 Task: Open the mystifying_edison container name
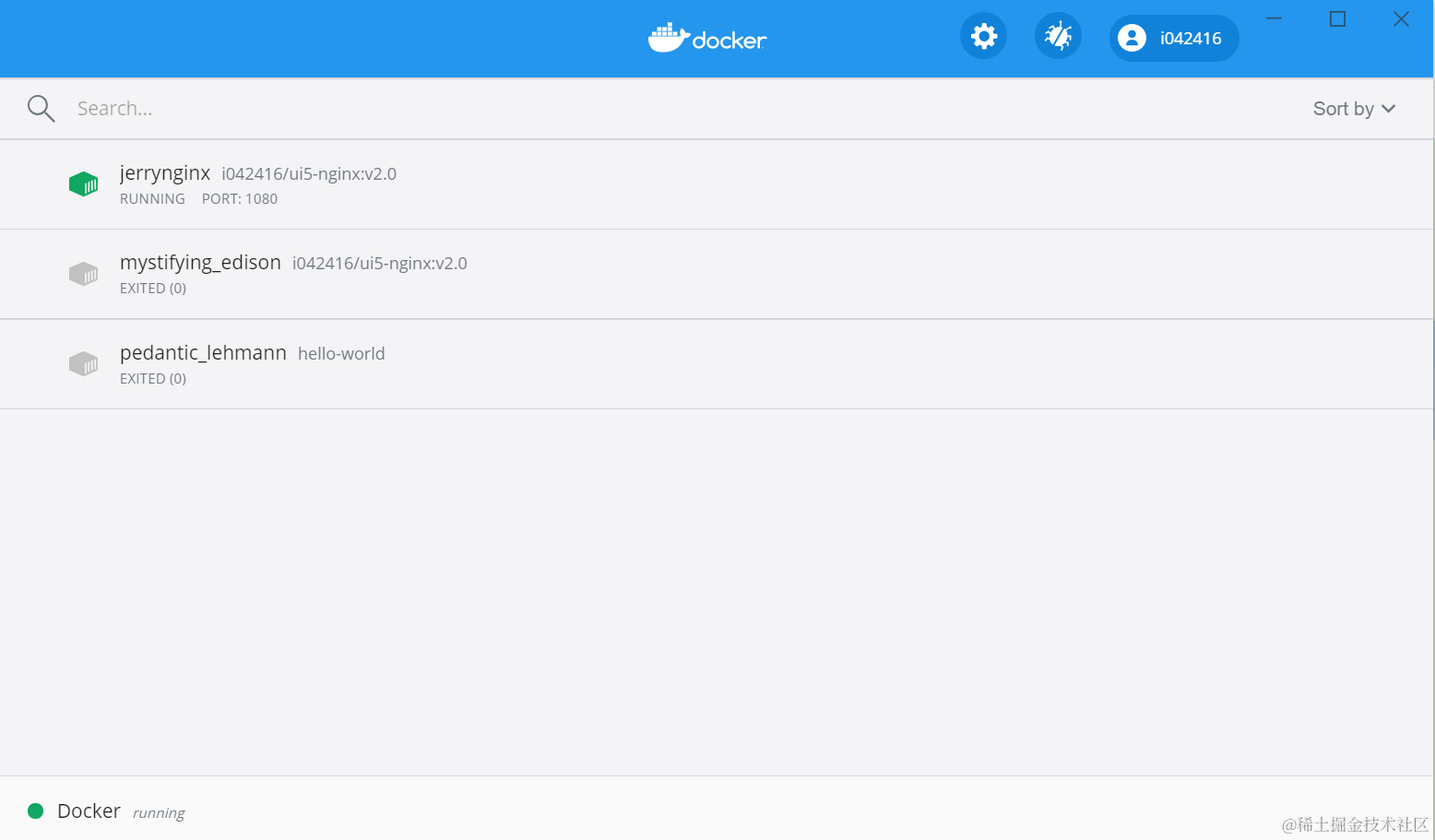pos(200,263)
